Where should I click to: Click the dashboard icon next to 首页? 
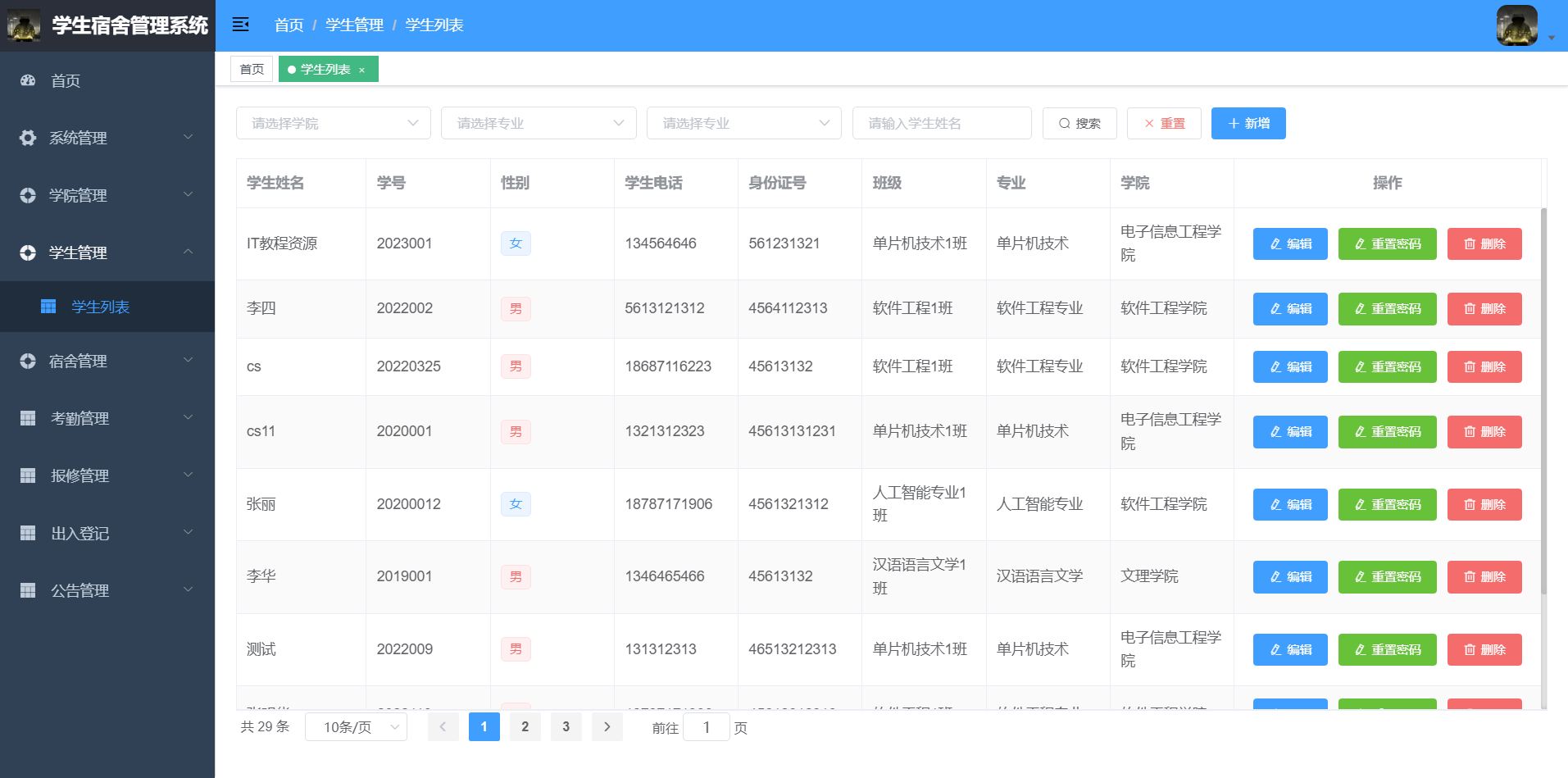[28, 80]
